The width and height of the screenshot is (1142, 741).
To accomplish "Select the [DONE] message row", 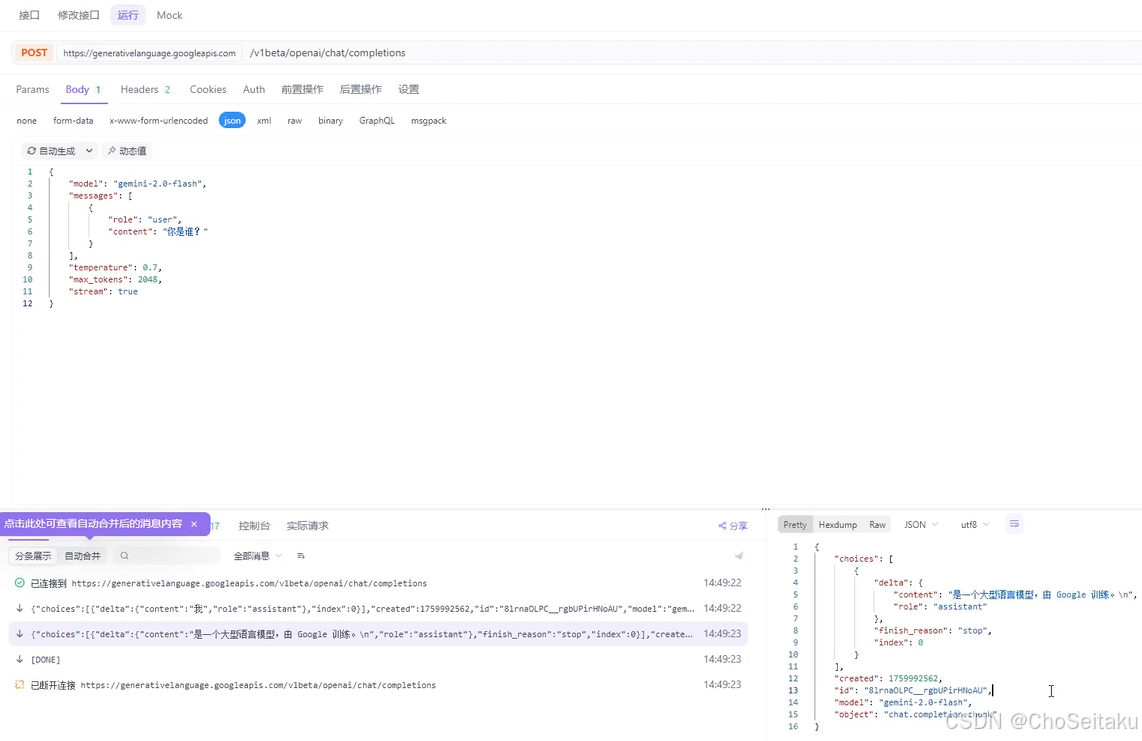I will pos(378,659).
